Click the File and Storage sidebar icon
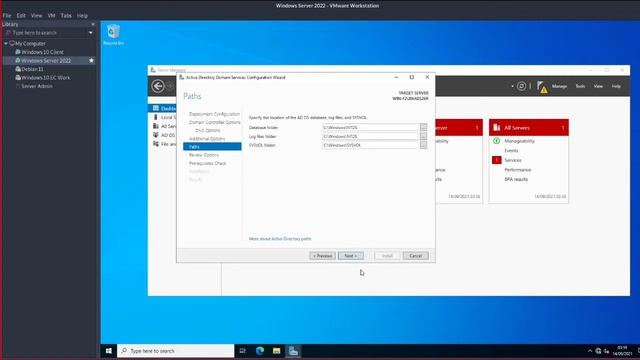The width and height of the screenshot is (640, 360). (156, 144)
